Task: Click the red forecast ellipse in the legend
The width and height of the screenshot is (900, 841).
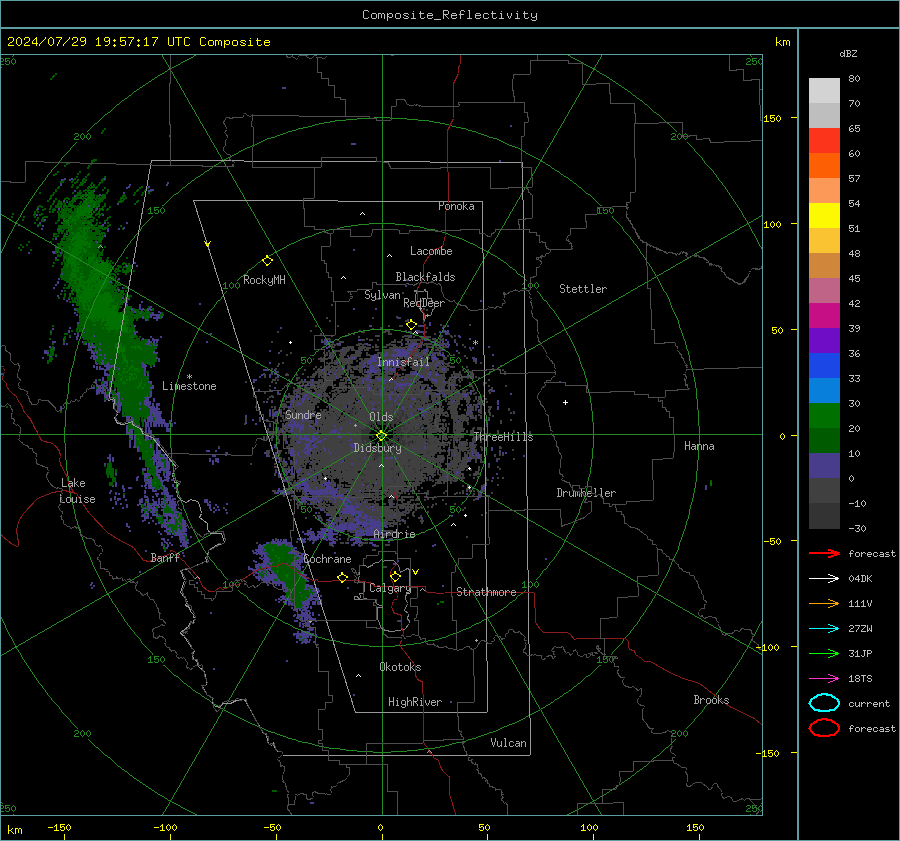Action: click(x=824, y=728)
